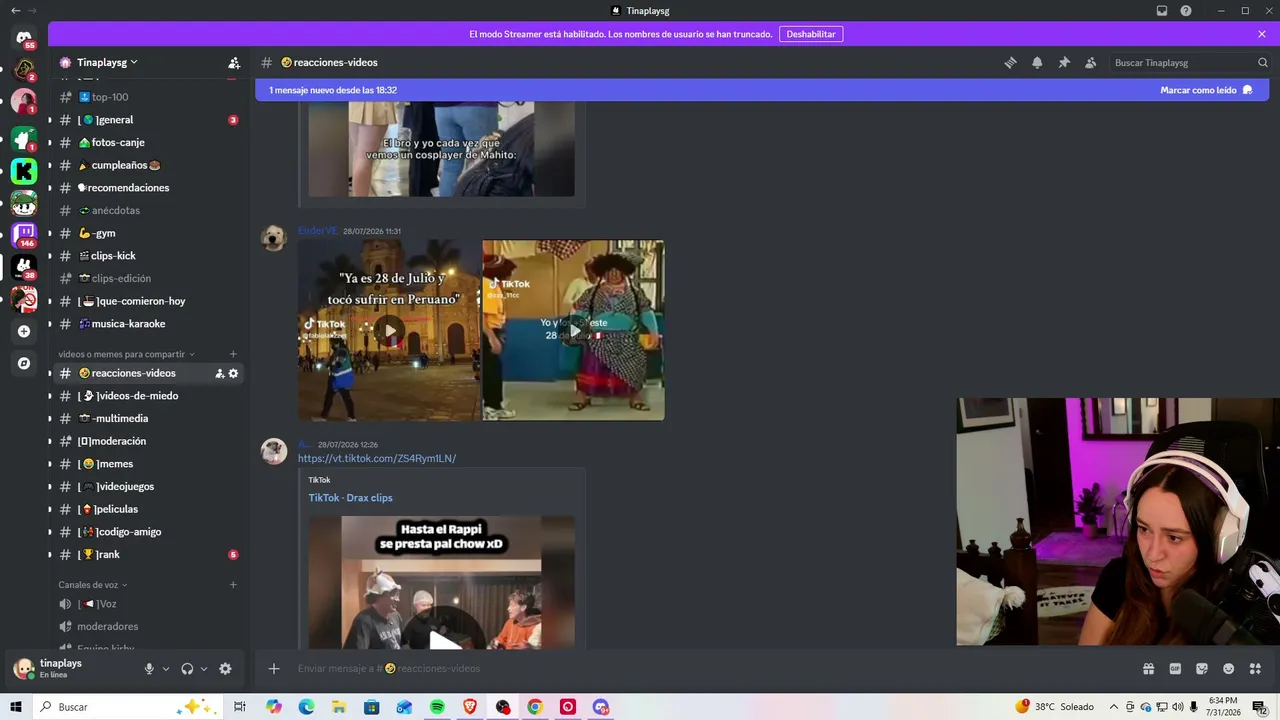Add a server with plus icon
The width and height of the screenshot is (1280, 720).
point(24,331)
